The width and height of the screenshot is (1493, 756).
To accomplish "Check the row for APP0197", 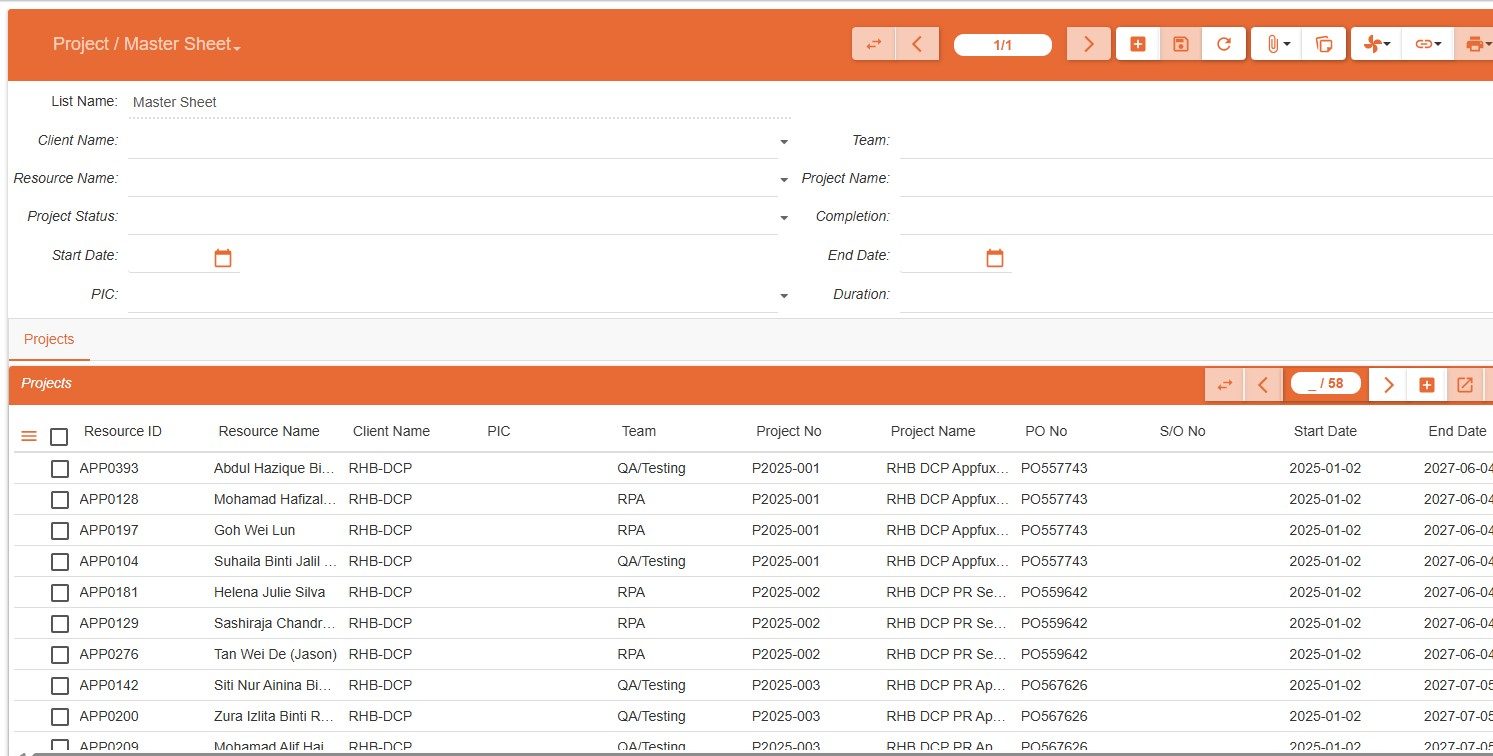I will 60,531.
